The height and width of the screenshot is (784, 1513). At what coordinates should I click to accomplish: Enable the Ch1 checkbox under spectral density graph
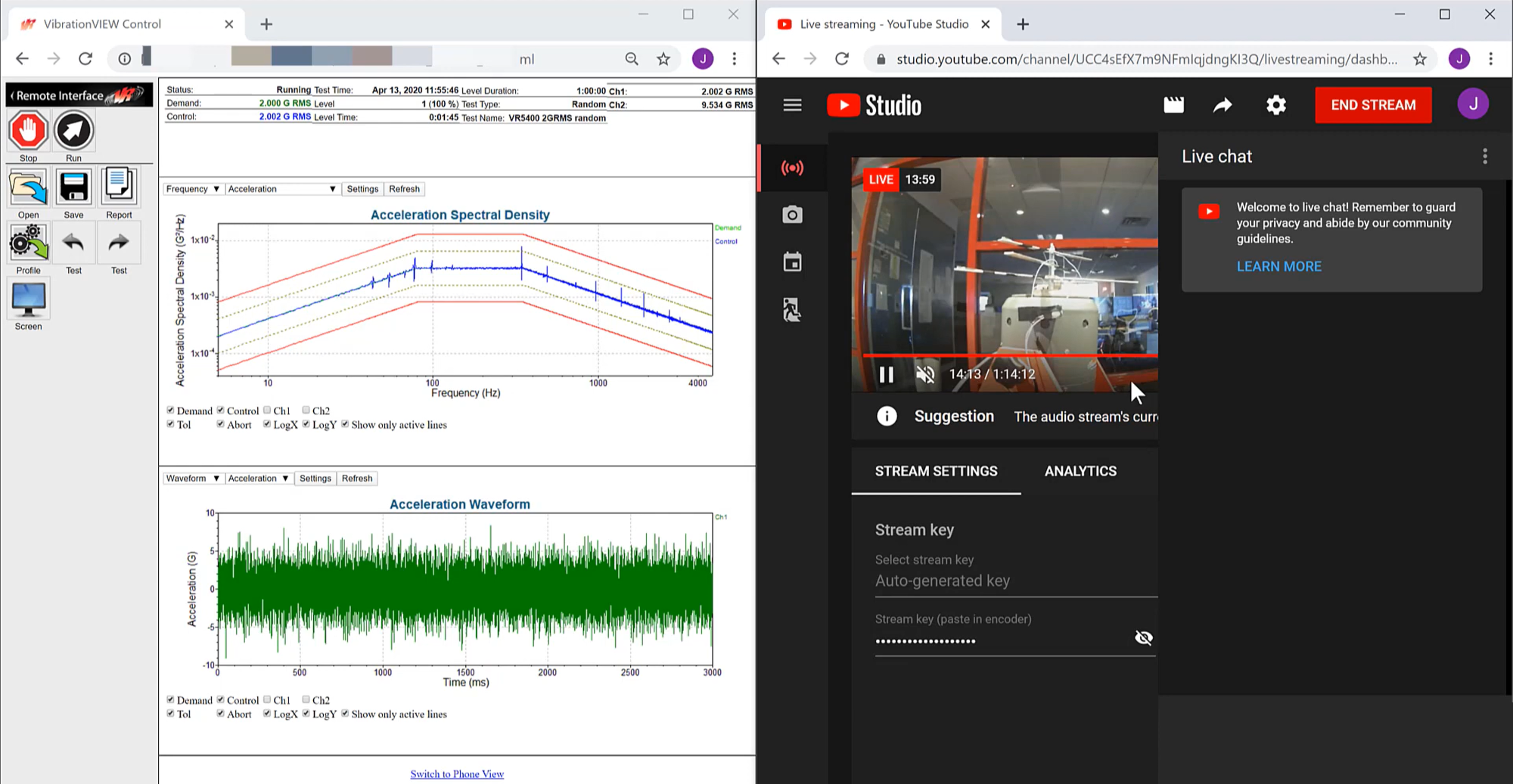click(x=267, y=411)
